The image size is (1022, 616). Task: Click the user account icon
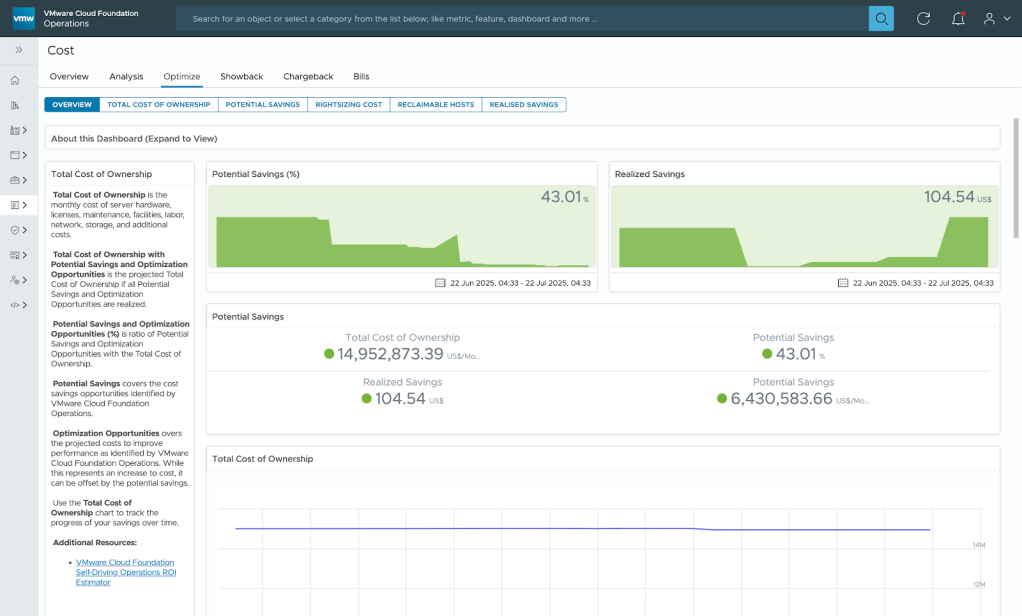pos(989,18)
